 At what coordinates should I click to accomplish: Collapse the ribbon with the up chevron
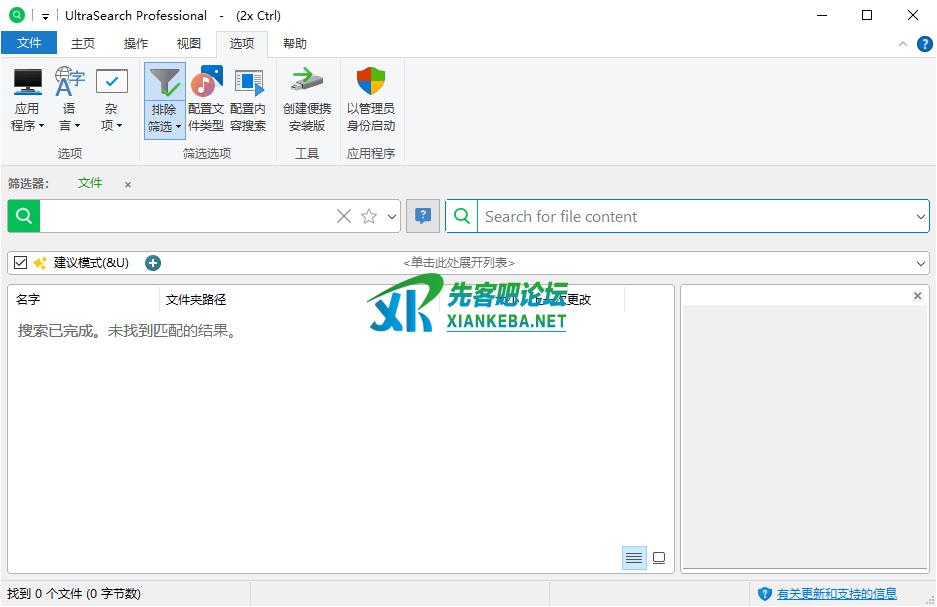[902, 44]
